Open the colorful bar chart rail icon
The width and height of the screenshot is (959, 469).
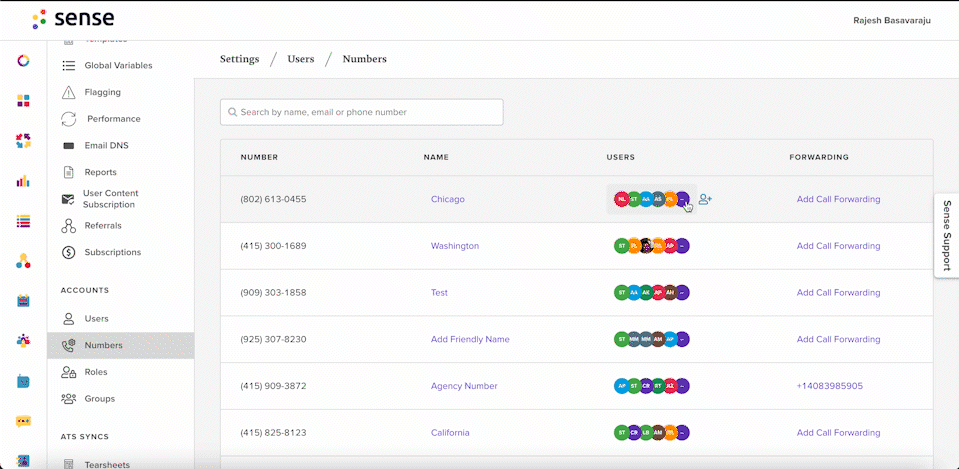coord(23,181)
